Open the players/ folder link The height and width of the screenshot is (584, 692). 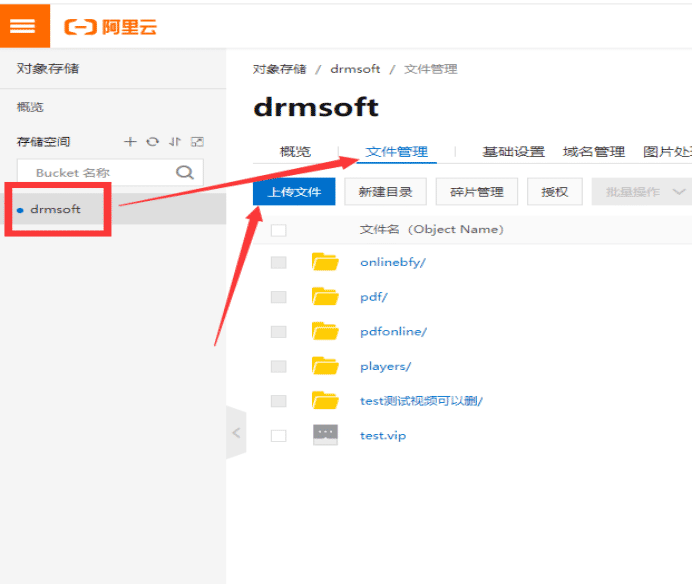click(385, 366)
